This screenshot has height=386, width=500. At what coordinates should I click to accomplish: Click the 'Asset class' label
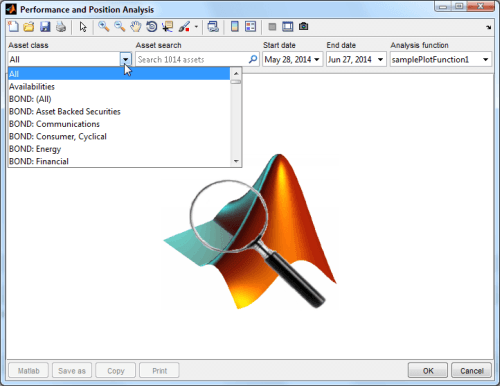(28, 45)
